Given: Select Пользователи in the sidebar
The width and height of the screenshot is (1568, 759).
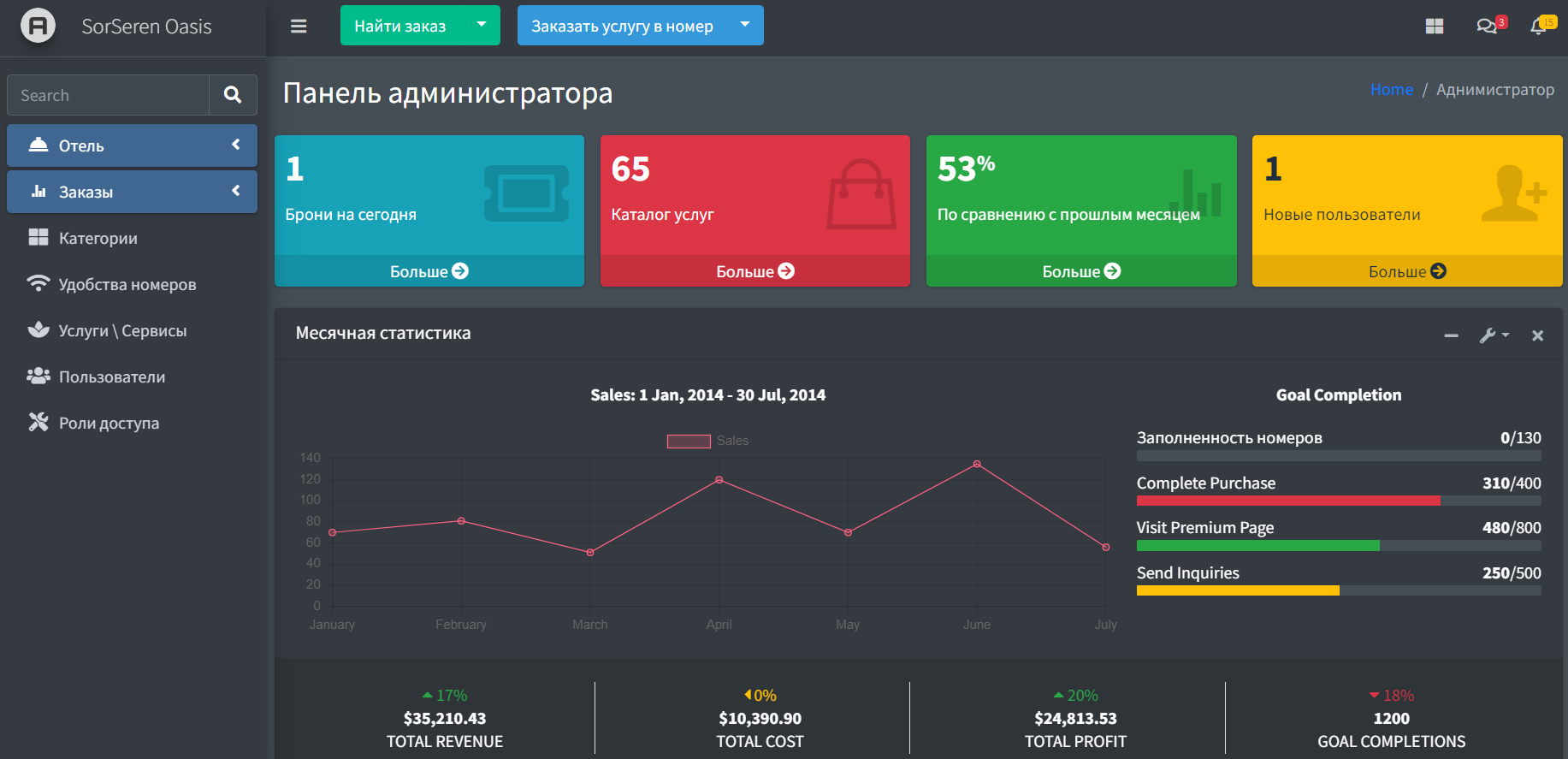Looking at the screenshot, I should (x=111, y=377).
